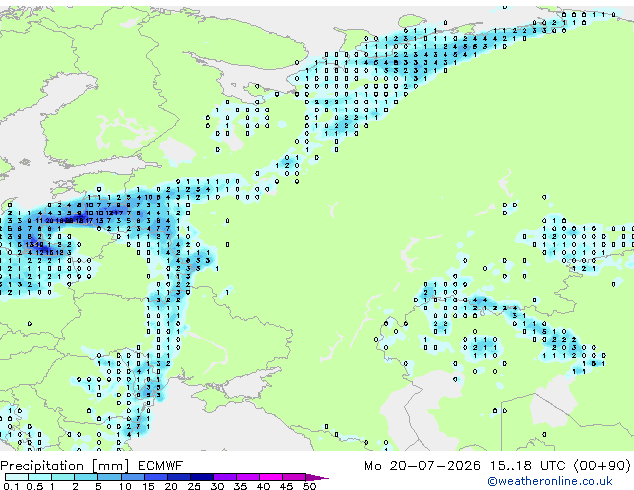634x490 pixels.
Task: Click the 25–30 mm dark navy legend box
Action: [202, 477]
